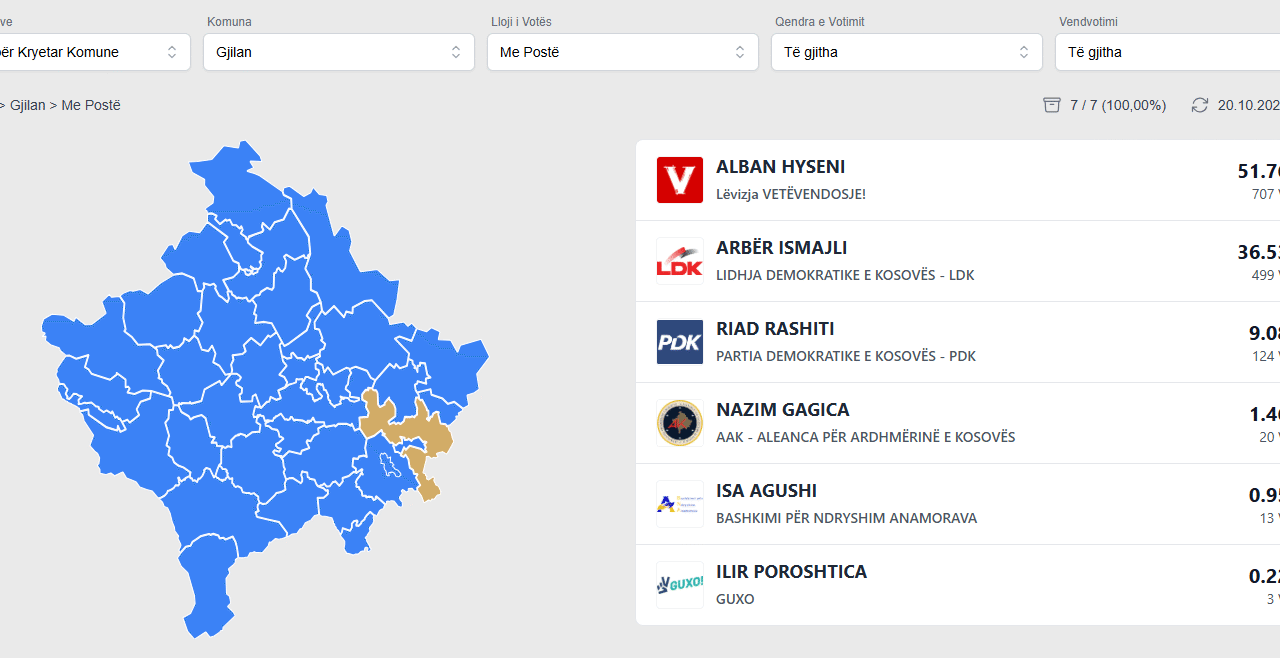Viewport: 1280px width, 658px height.
Task: Click the Me Postë breadcrumb item
Action: point(91,105)
